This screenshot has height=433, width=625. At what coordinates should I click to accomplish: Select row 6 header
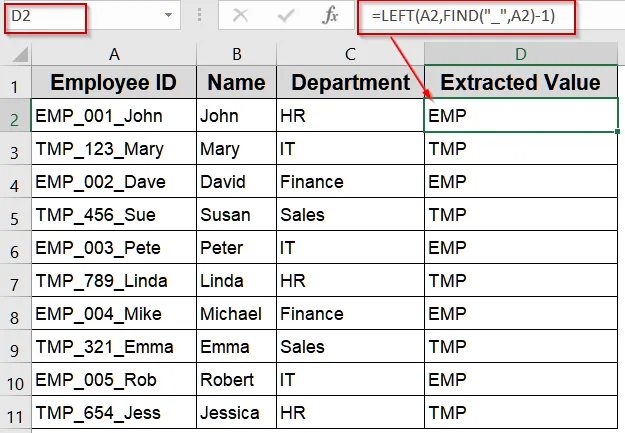coord(15,248)
